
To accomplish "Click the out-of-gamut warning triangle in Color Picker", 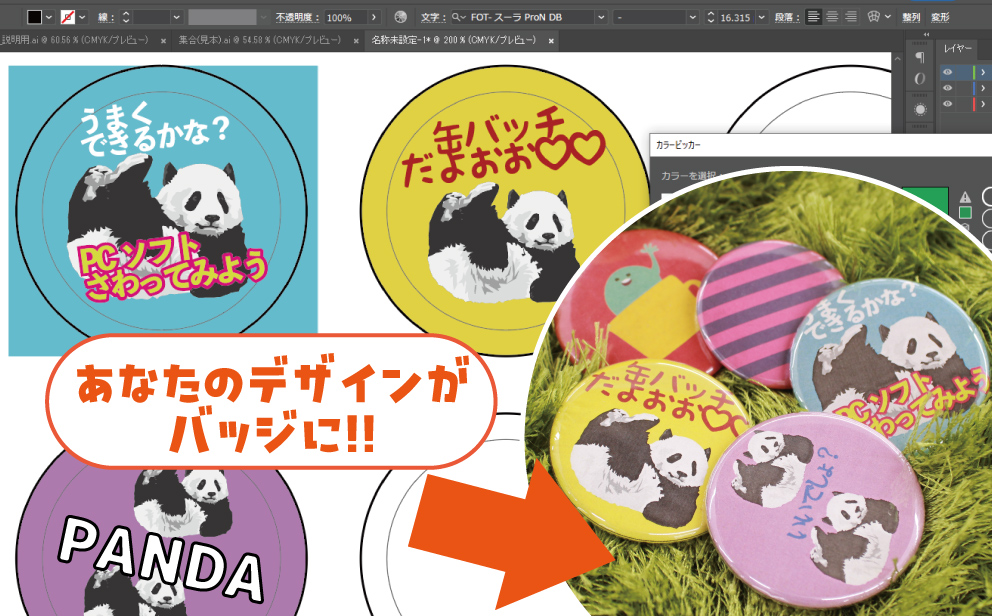I will (965, 198).
